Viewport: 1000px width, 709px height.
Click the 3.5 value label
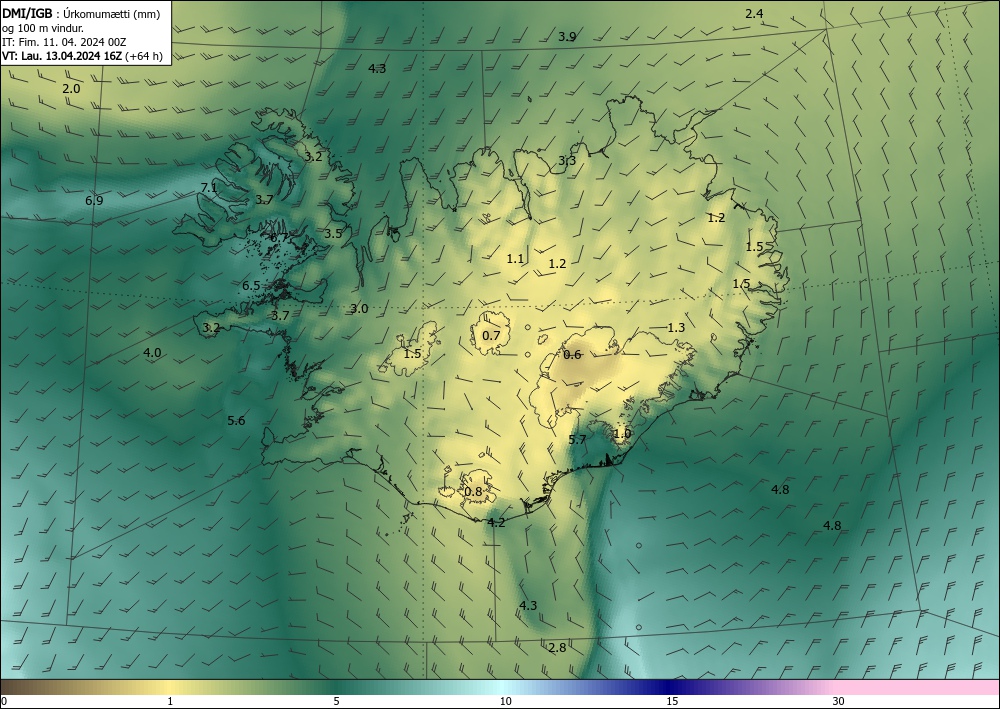(333, 234)
